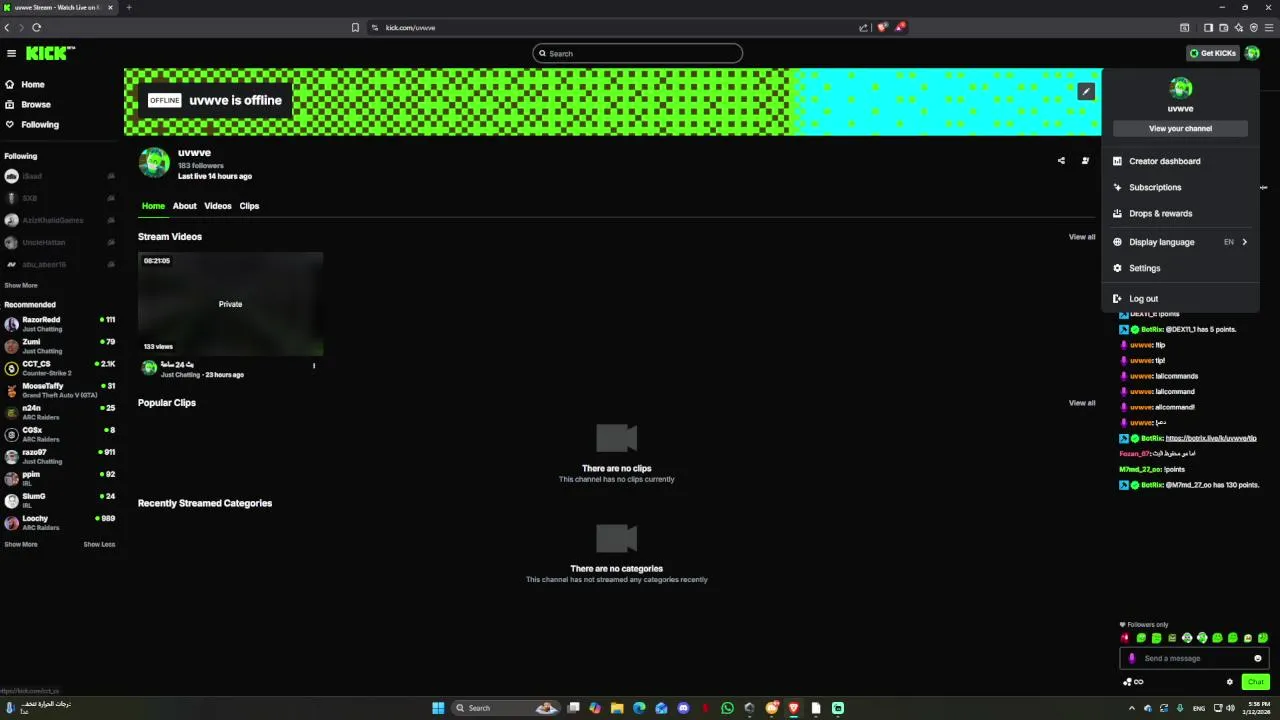
Task: Click the banner edit pencil icon
Action: (x=1086, y=91)
